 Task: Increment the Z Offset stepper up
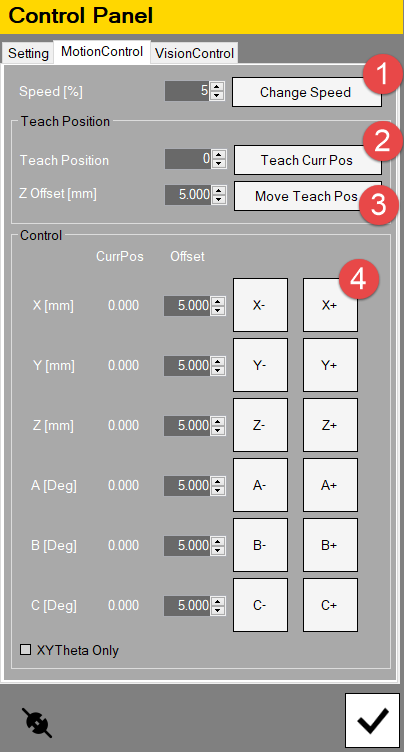coord(219,191)
